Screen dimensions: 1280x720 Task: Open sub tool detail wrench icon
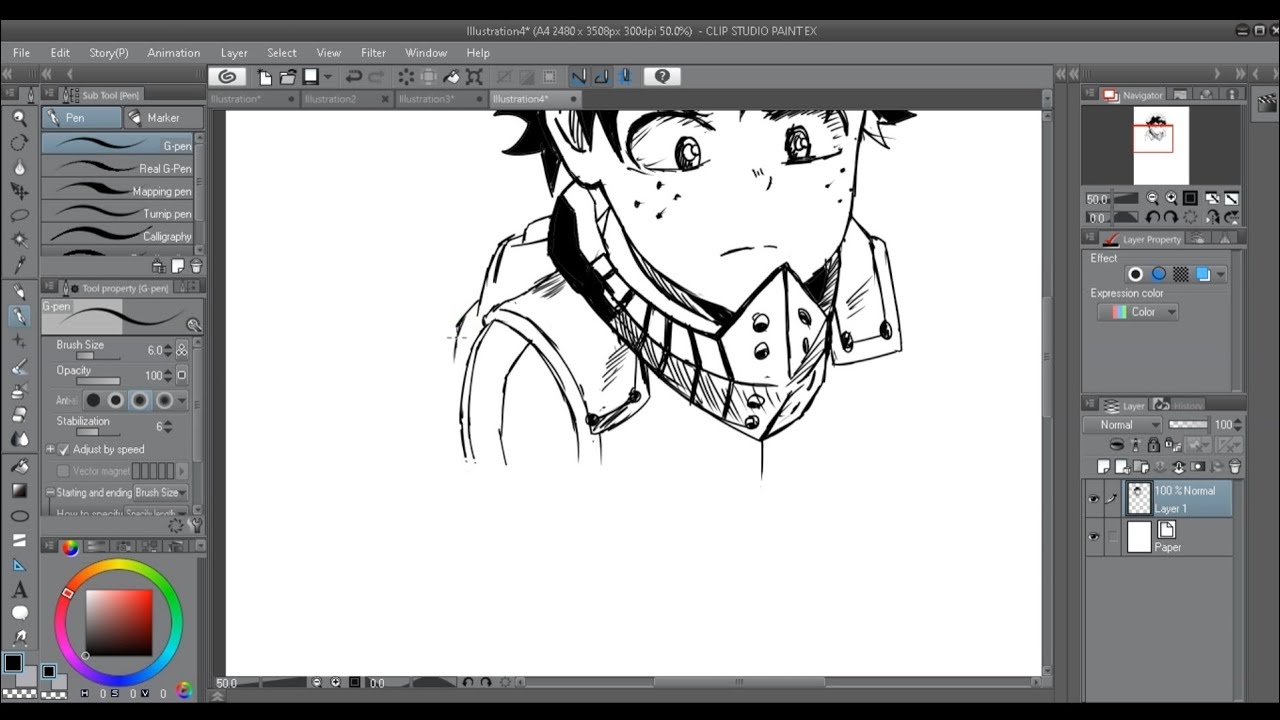click(x=195, y=525)
